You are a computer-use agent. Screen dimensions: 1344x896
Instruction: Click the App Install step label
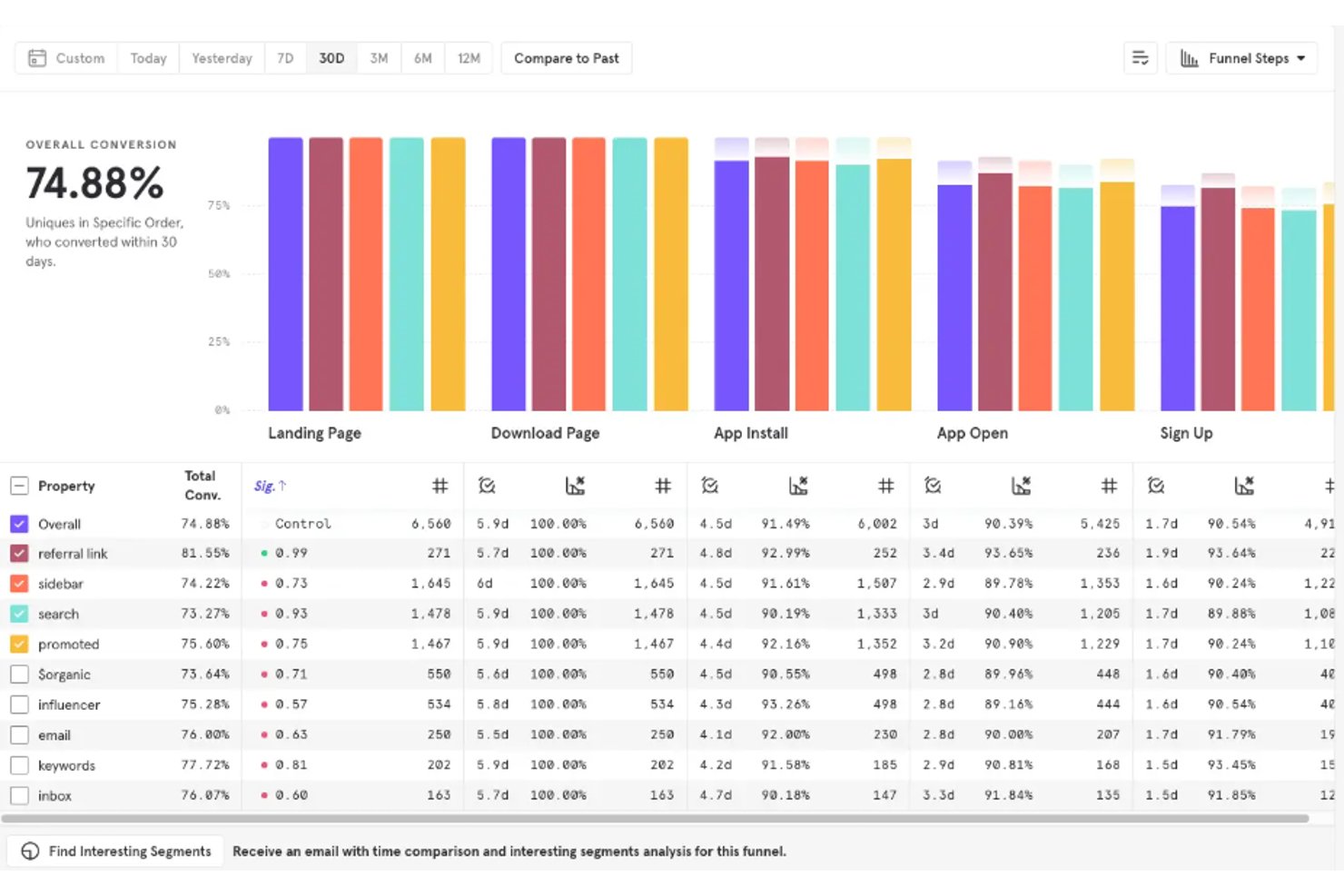tap(751, 433)
